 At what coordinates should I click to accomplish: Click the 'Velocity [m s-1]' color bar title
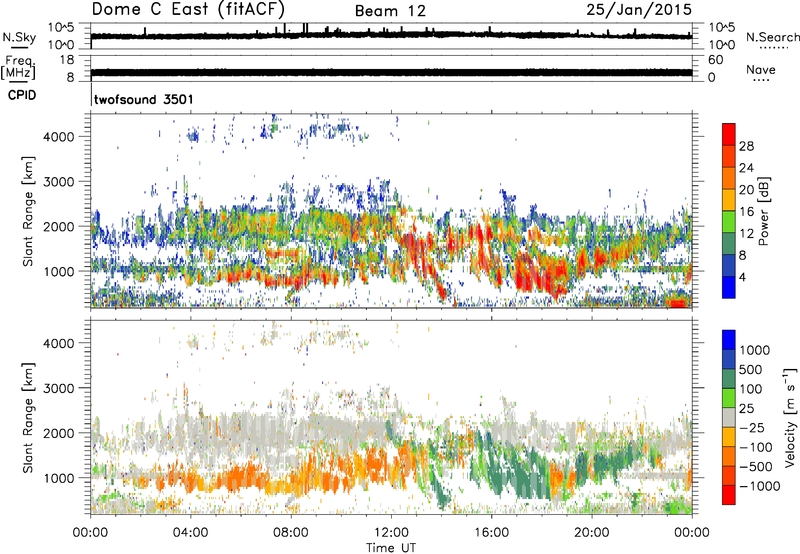click(791, 417)
